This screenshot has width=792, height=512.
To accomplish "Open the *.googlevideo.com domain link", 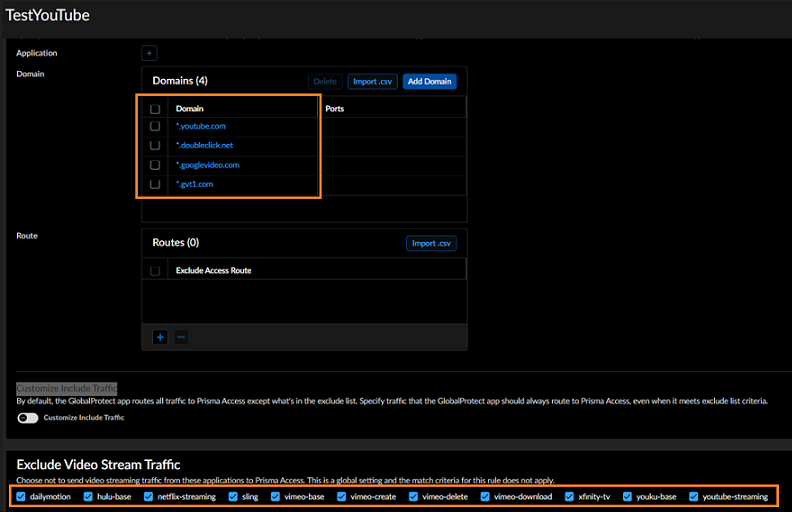I will point(208,165).
